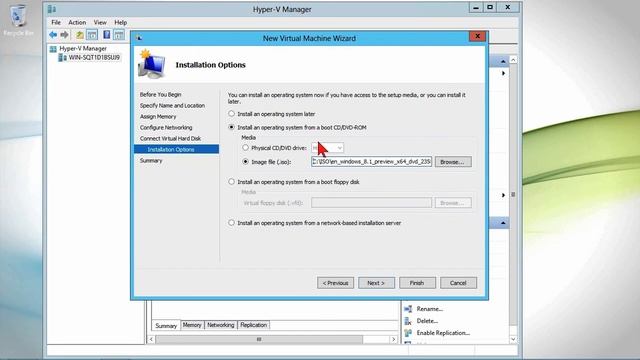This screenshot has width=640, height=360.
Task: Click the Up One Level folder icon
Action: (80, 35)
